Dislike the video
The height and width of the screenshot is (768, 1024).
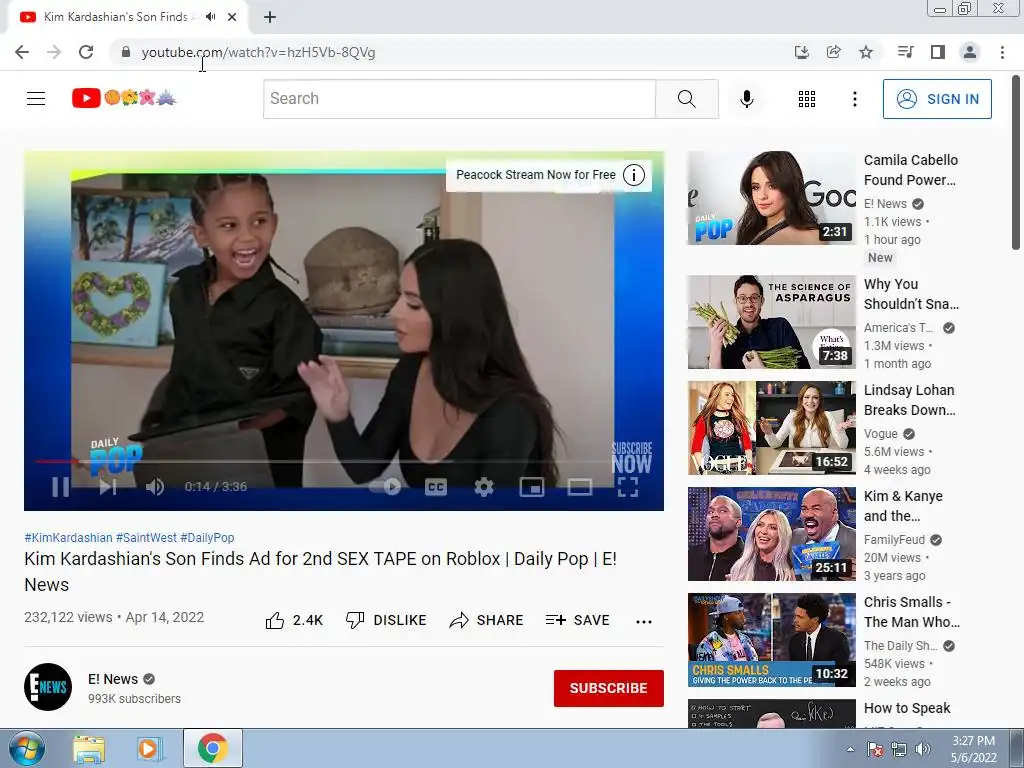386,620
